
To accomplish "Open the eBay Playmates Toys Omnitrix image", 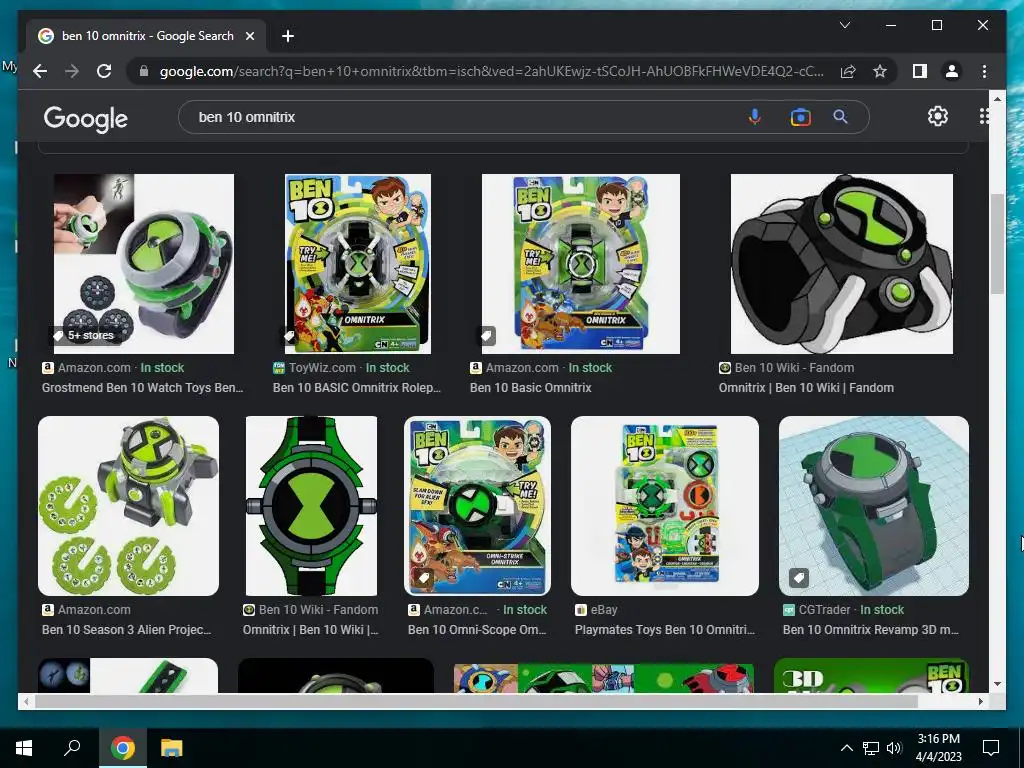I will 665,505.
